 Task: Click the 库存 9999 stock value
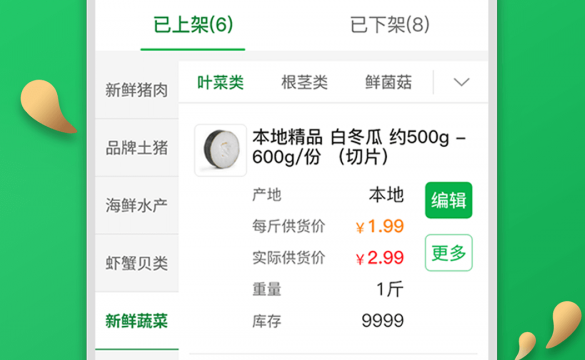382,320
